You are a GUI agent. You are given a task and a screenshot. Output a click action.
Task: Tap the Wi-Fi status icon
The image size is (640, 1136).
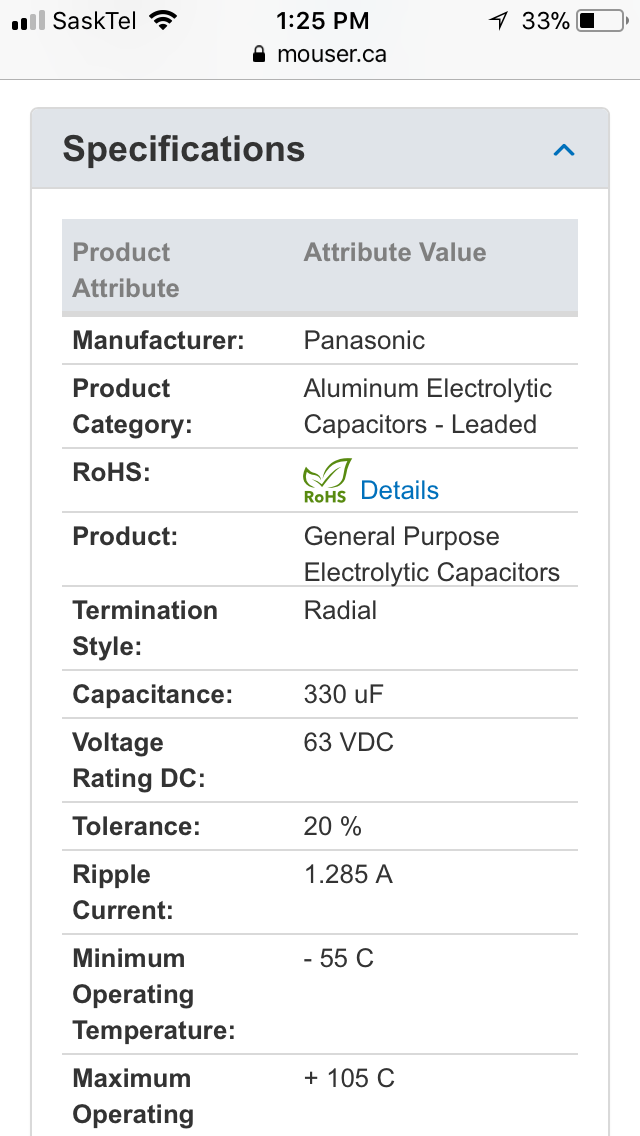[163, 20]
